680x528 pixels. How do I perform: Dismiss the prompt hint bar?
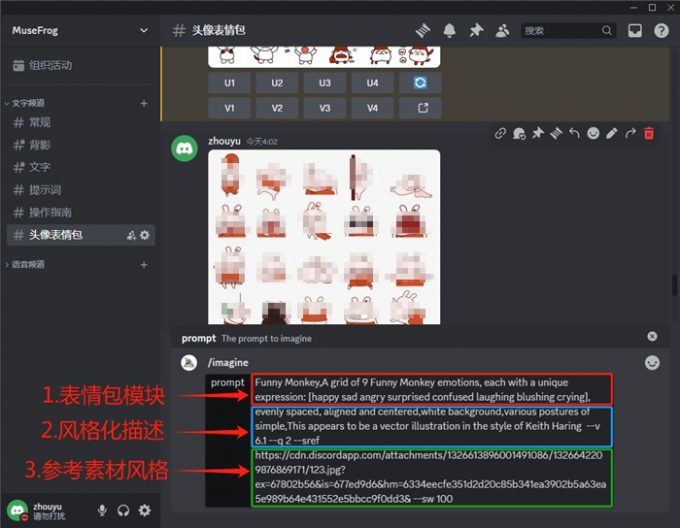pyautogui.click(x=652, y=337)
